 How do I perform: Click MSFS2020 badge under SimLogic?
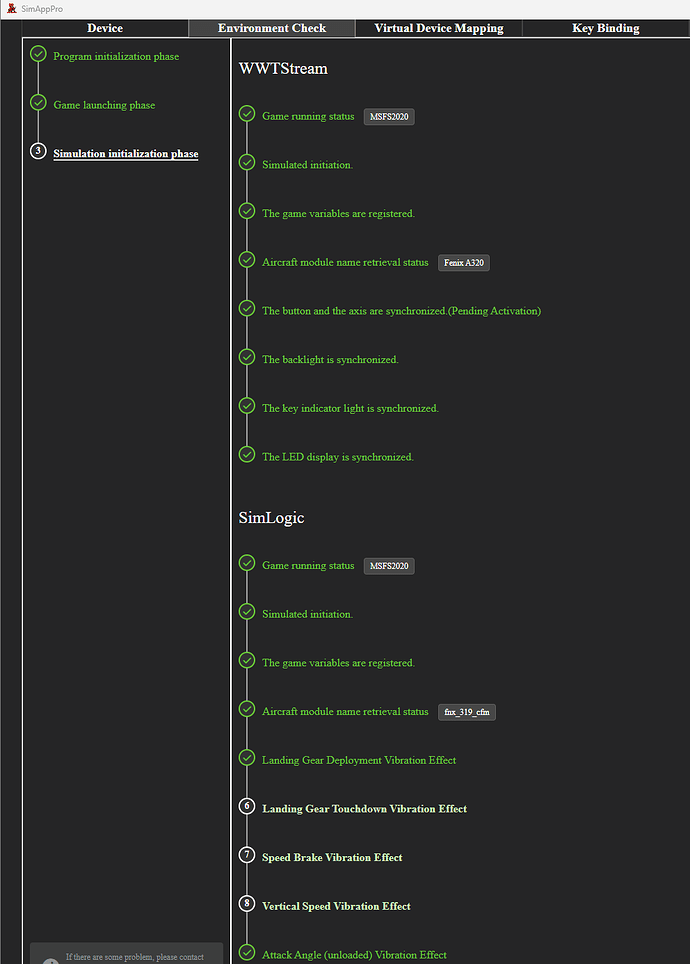tap(389, 566)
